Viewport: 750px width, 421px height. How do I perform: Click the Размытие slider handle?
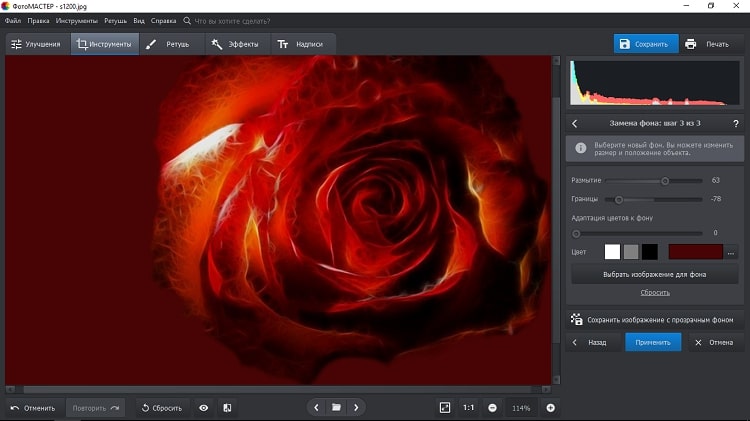tap(665, 181)
